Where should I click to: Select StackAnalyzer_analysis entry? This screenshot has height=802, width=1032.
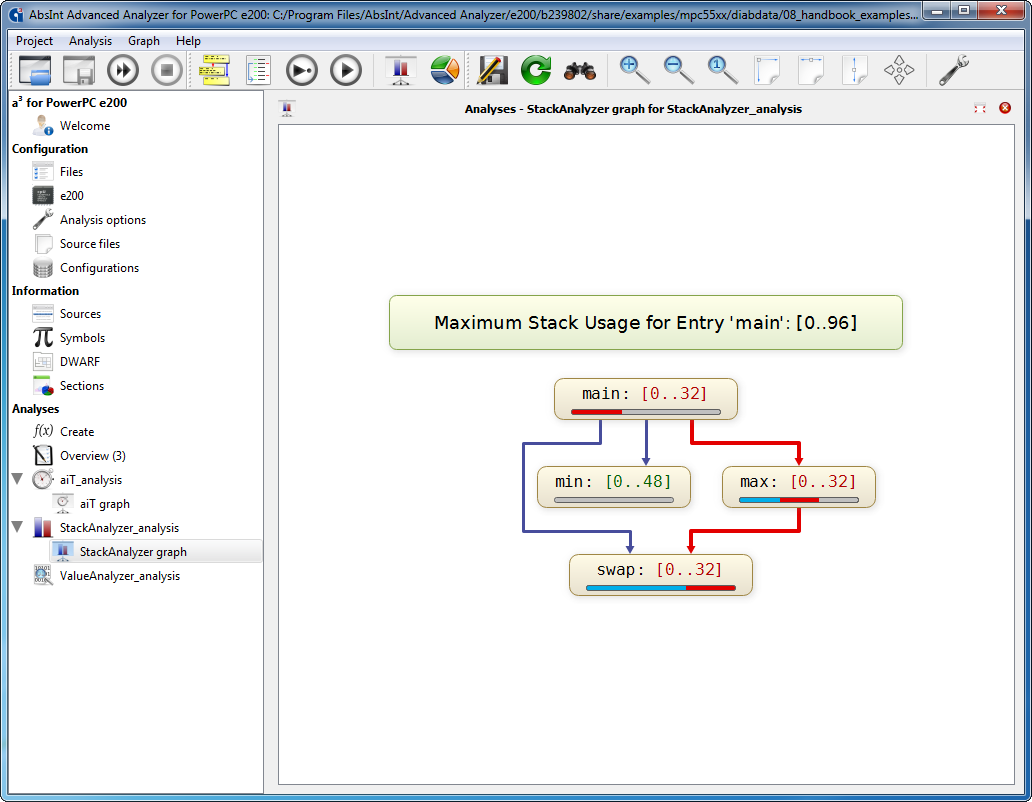pos(119,528)
